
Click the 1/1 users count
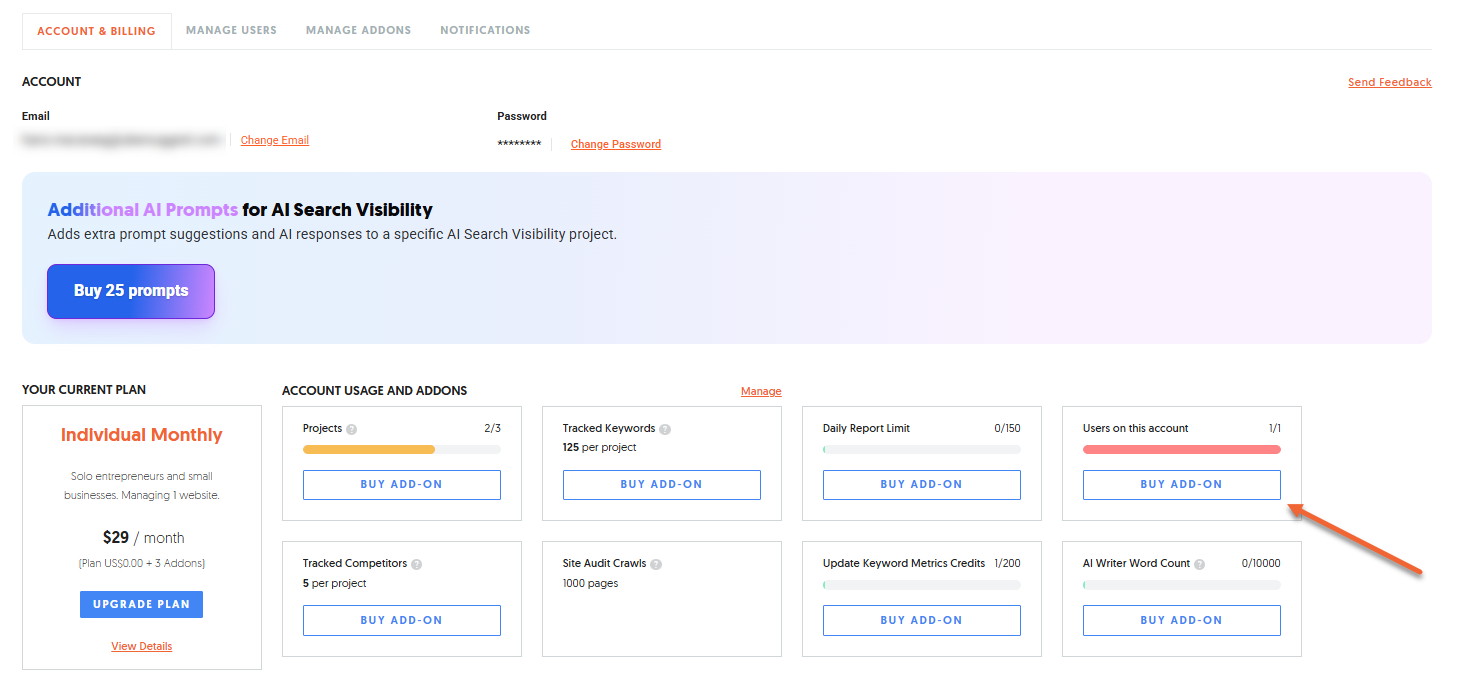point(1274,428)
